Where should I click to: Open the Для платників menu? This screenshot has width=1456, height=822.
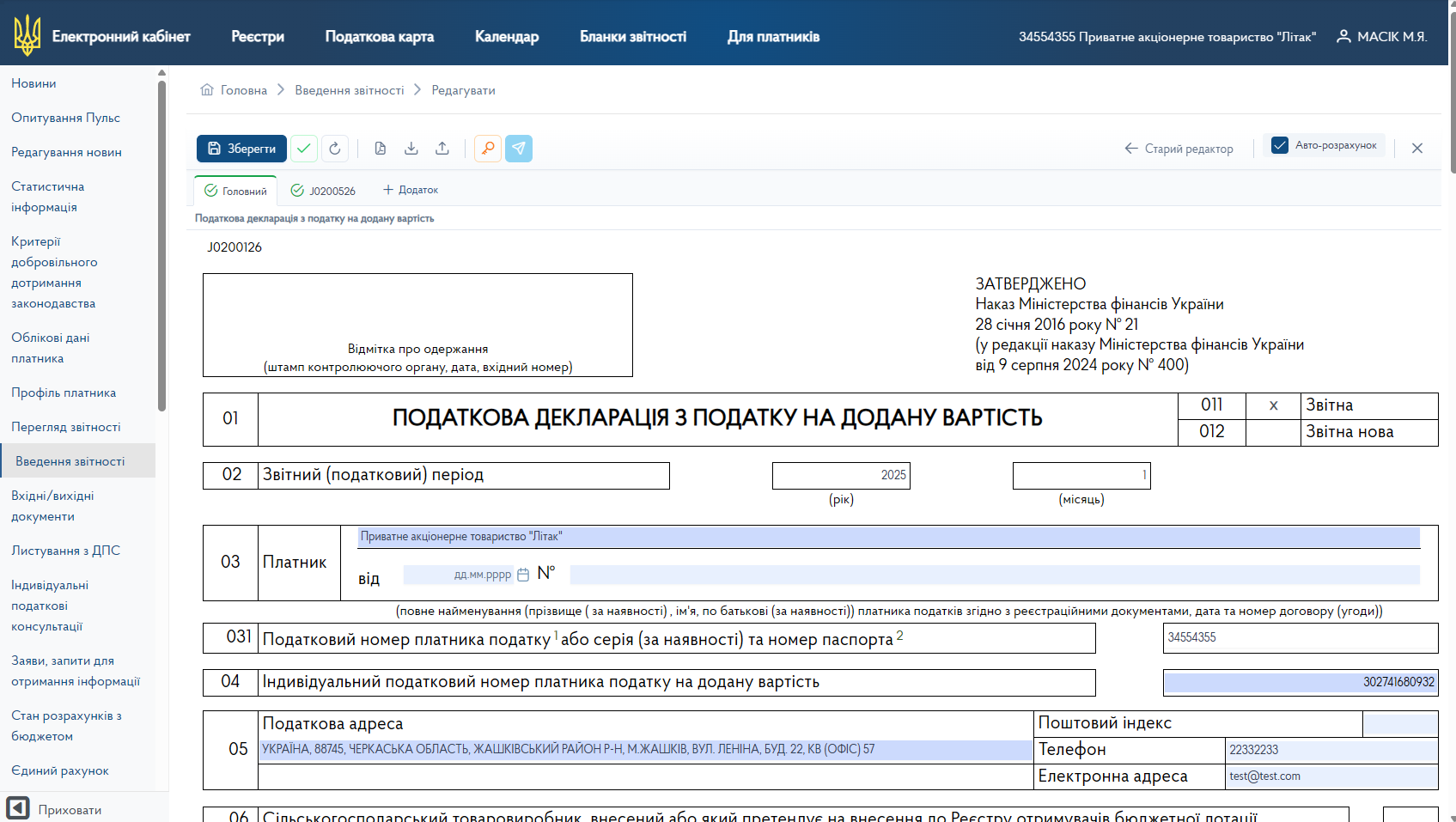773,36
